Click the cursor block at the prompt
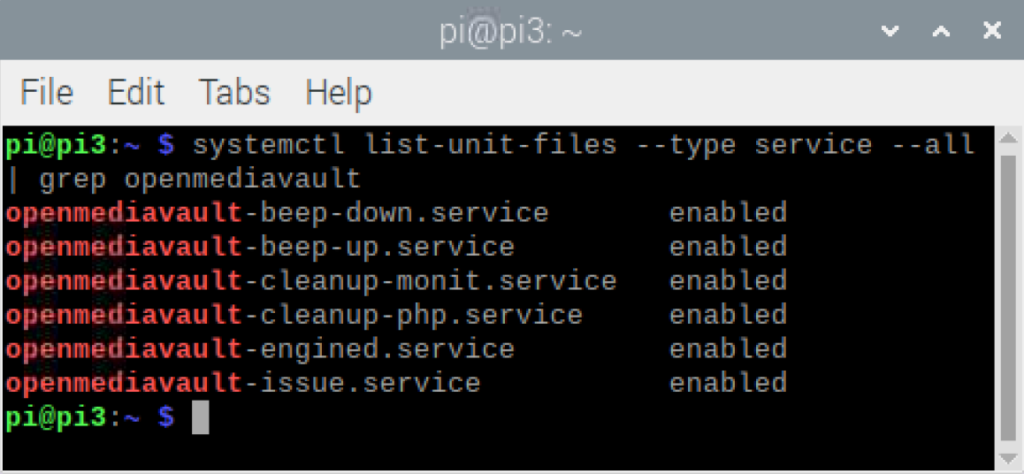The image size is (1024, 474). (201, 417)
